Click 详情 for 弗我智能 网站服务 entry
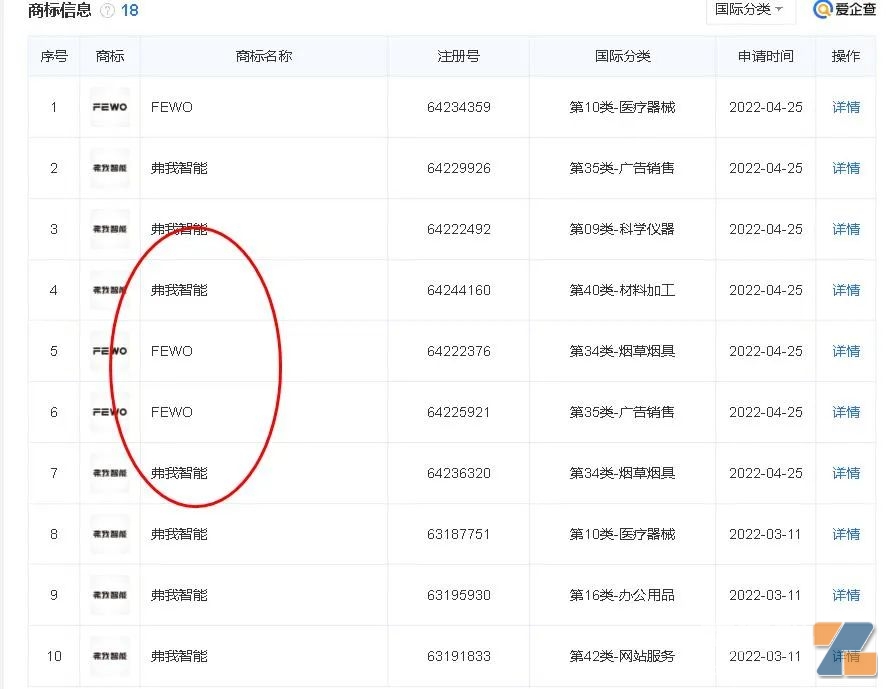Image resolution: width=888 pixels, height=689 pixels. 845,656
